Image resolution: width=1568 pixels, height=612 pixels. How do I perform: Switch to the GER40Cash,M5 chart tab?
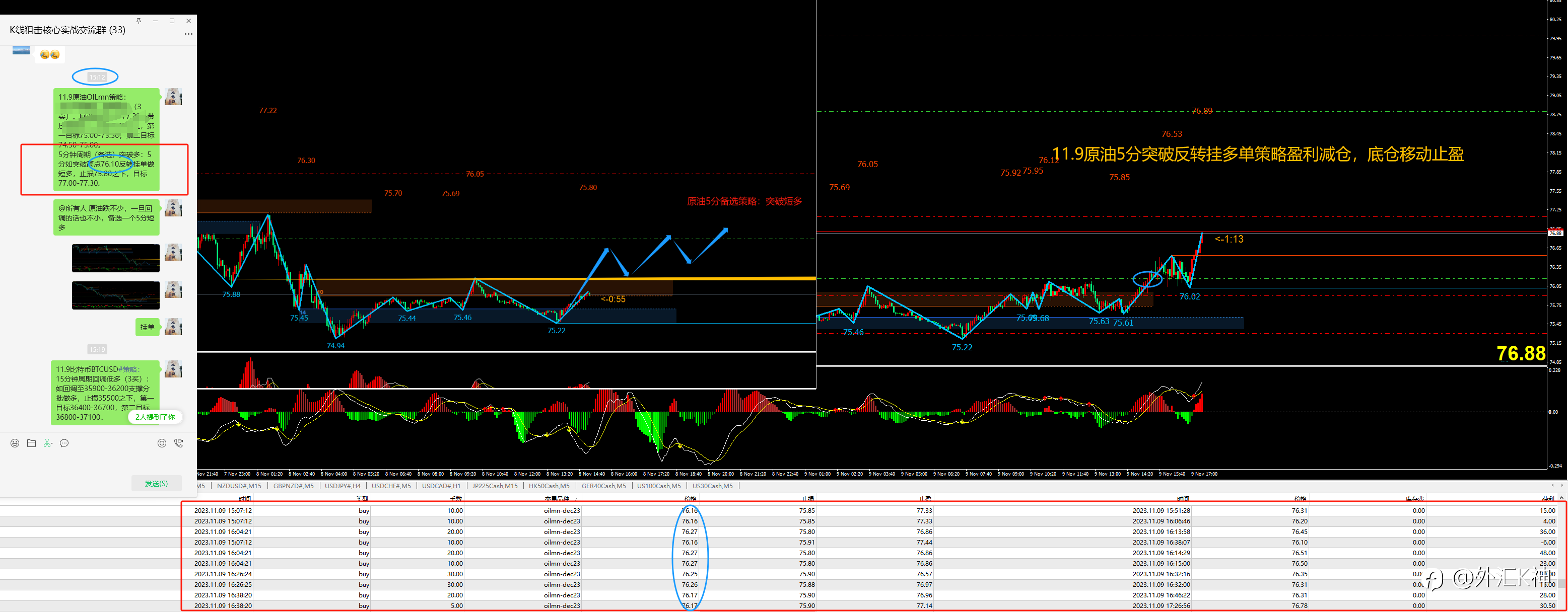tap(604, 486)
